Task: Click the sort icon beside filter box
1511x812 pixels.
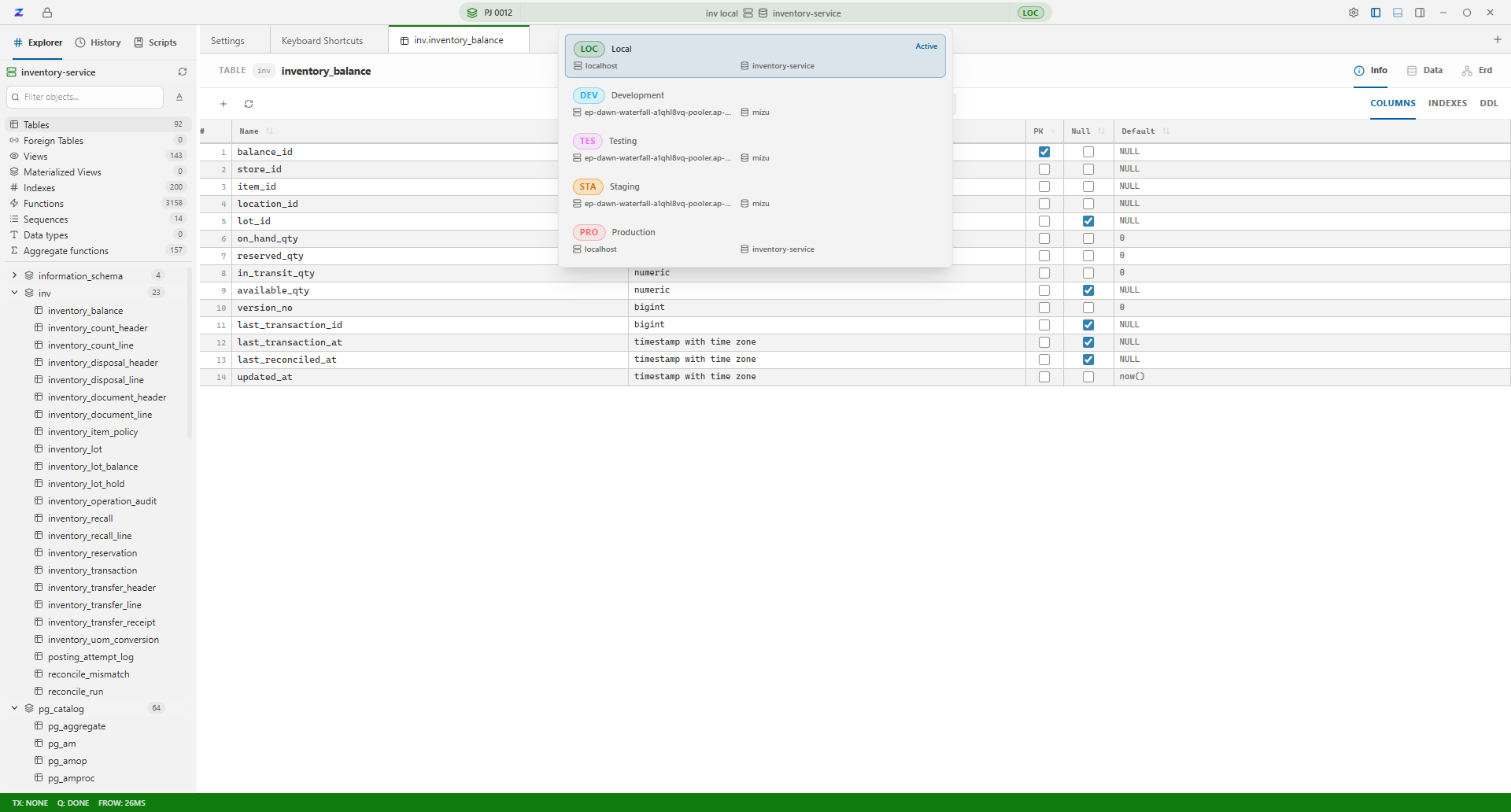Action: click(179, 97)
